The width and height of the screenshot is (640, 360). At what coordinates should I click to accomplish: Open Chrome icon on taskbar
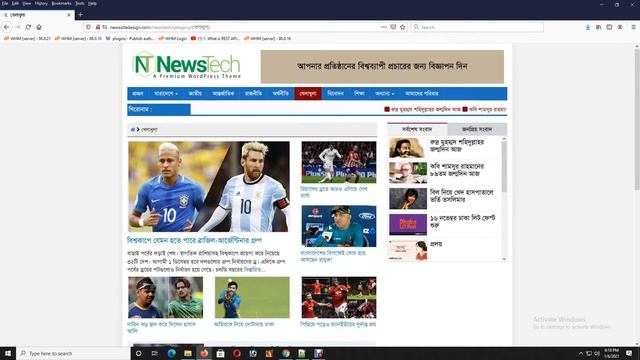point(286,353)
